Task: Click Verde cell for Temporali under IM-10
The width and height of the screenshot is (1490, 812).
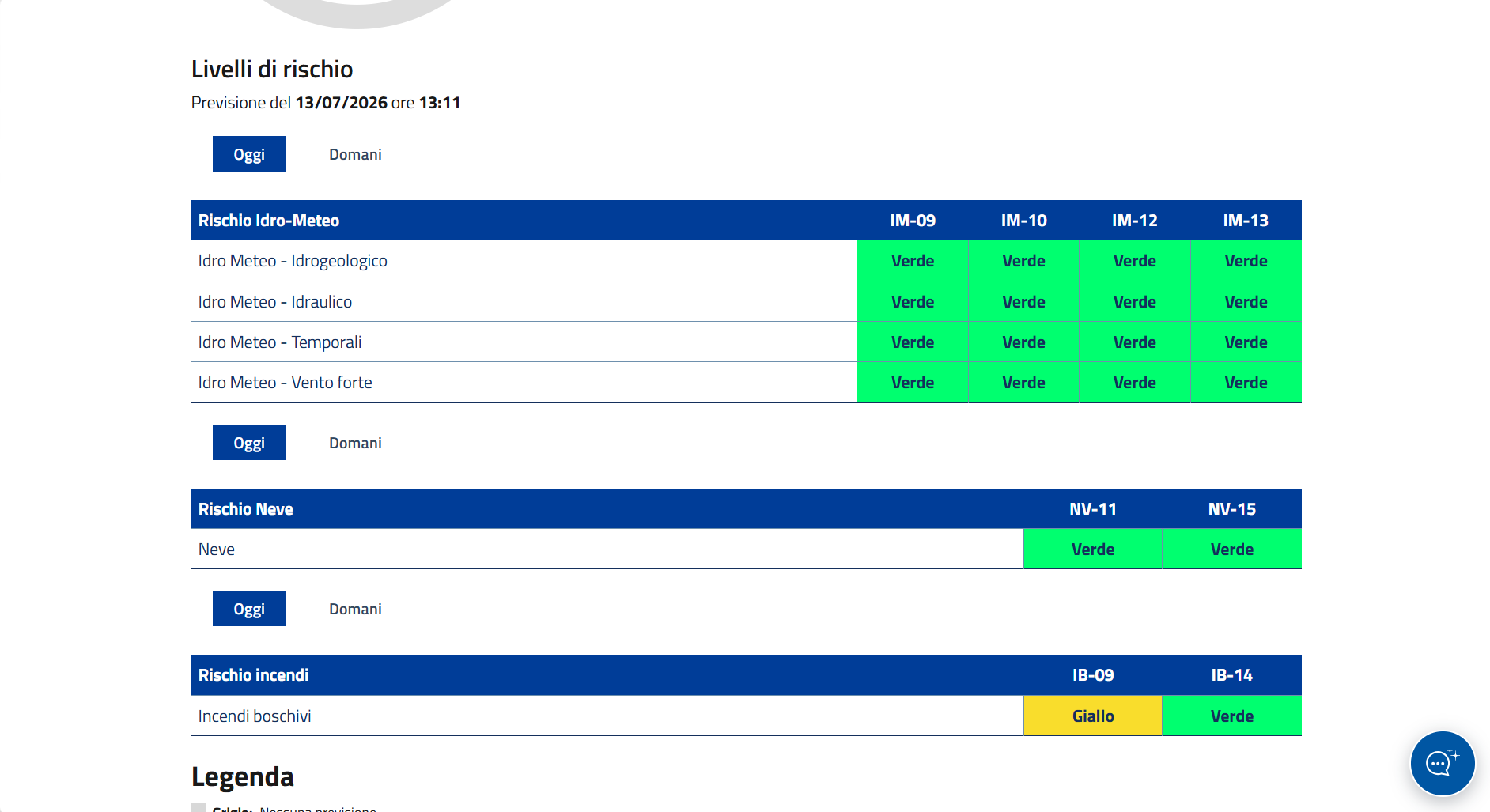Action: pos(1023,342)
